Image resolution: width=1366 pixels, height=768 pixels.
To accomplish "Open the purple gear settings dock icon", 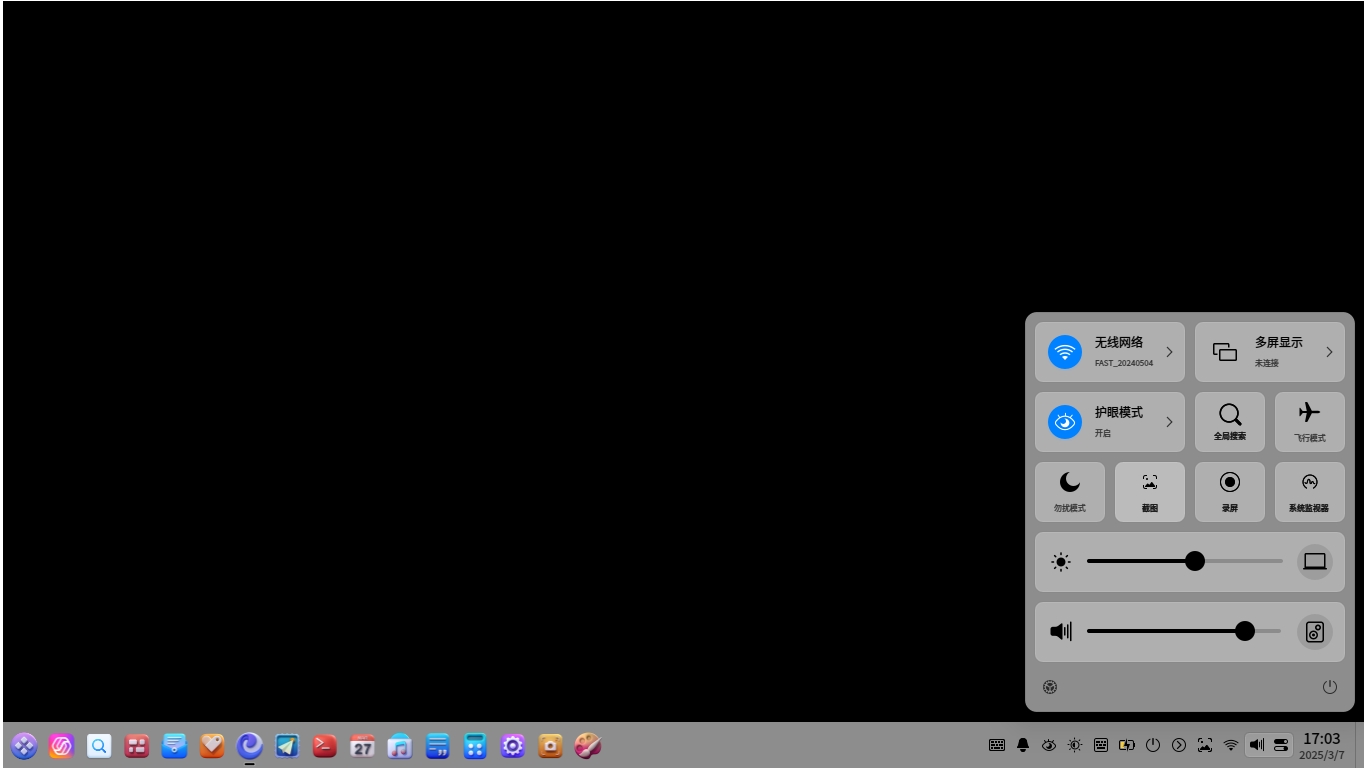I will pos(513,745).
